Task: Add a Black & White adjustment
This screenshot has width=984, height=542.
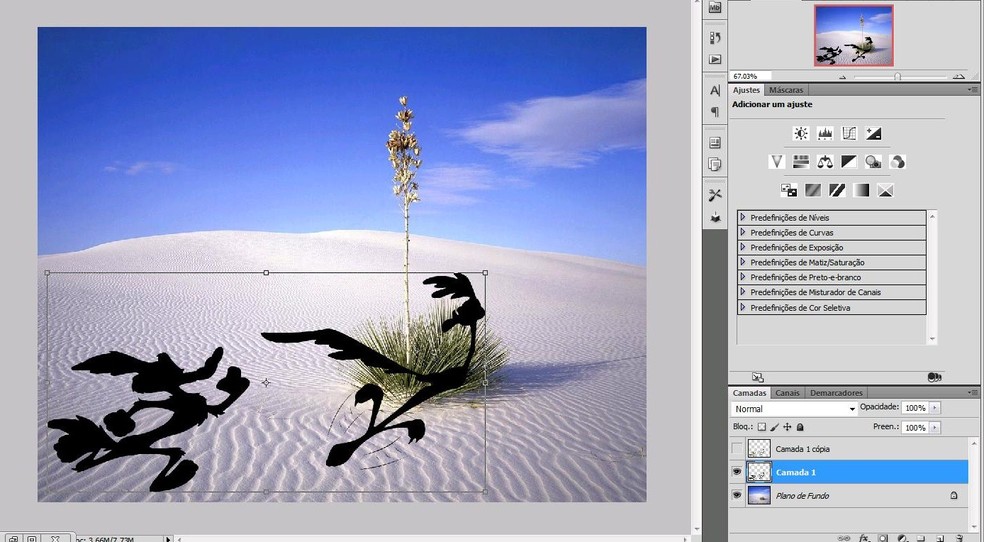Action: click(x=849, y=162)
